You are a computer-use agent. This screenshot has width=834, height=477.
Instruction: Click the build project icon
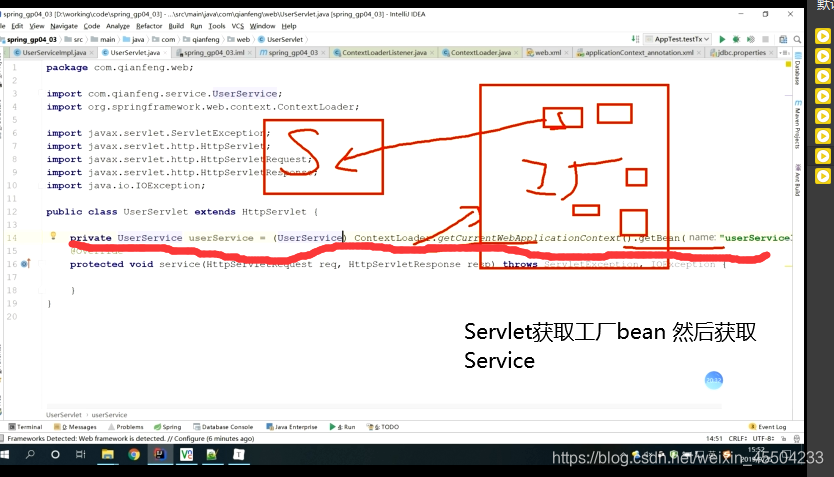coord(635,39)
